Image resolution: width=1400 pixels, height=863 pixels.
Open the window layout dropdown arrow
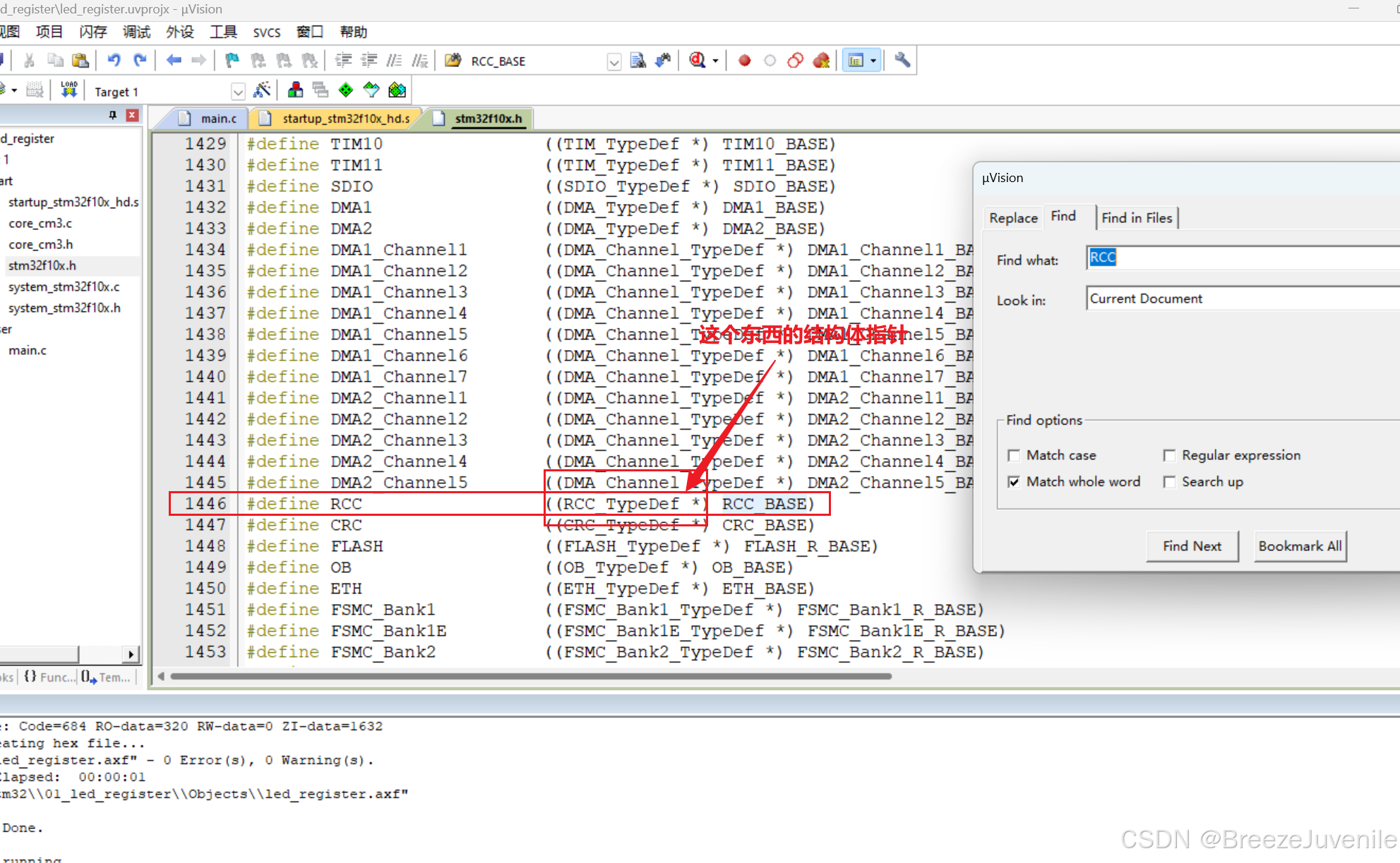pyautogui.click(x=873, y=61)
